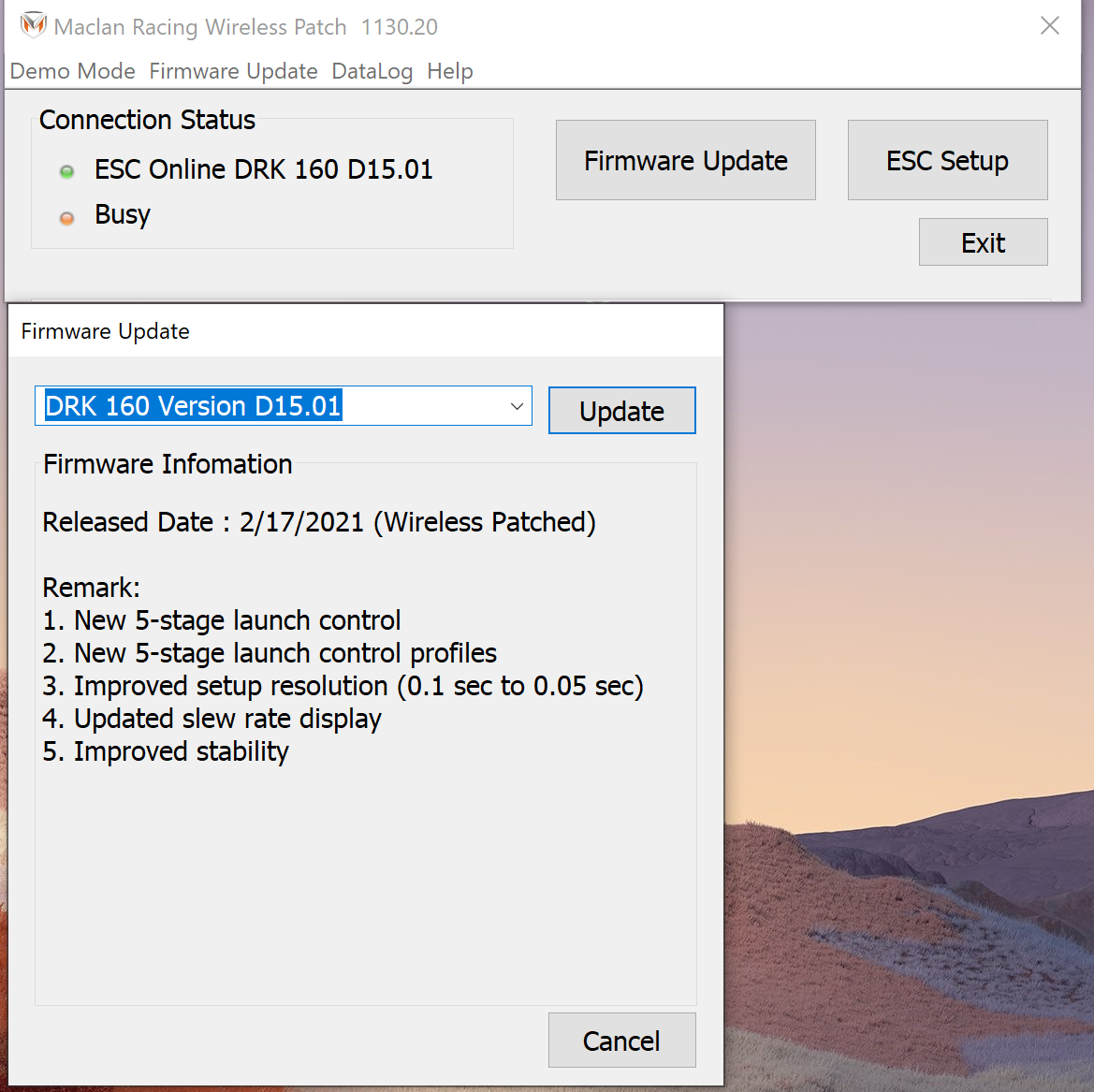Open the Help menu
1094x1092 pixels.
[450, 71]
